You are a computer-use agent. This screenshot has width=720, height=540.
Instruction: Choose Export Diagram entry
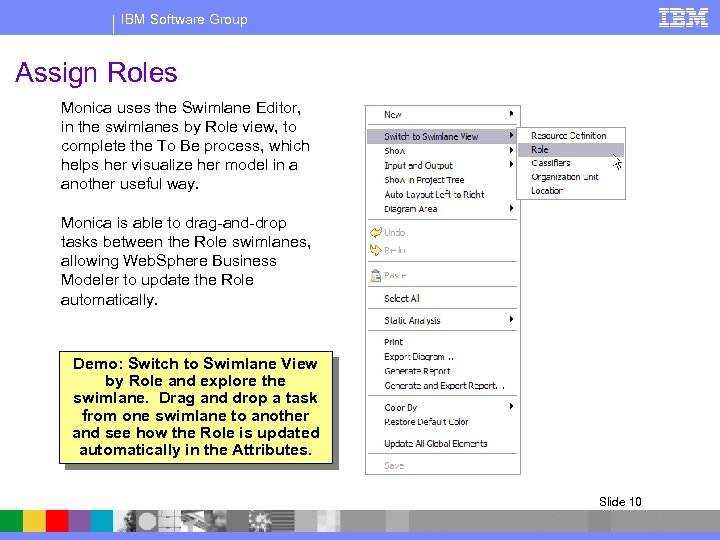point(443,357)
